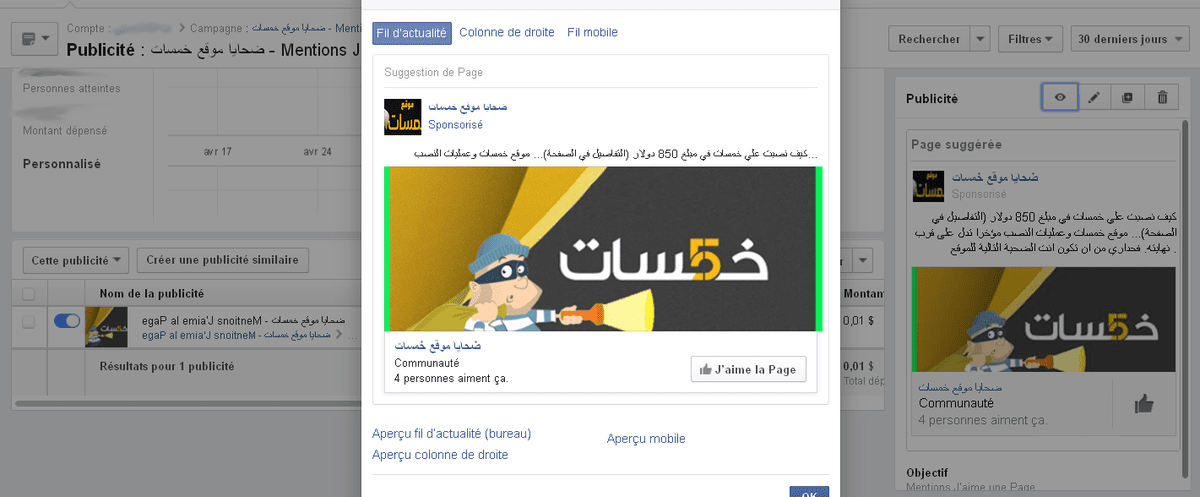Image resolution: width=1200 pixels, height=497 pixels.
Task: Open Aperçu mobile link
Action: pos(646,439)
